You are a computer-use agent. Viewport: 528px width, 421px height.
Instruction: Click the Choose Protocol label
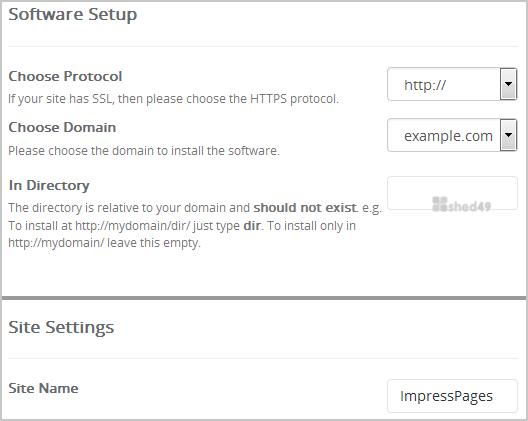point(65,76)
